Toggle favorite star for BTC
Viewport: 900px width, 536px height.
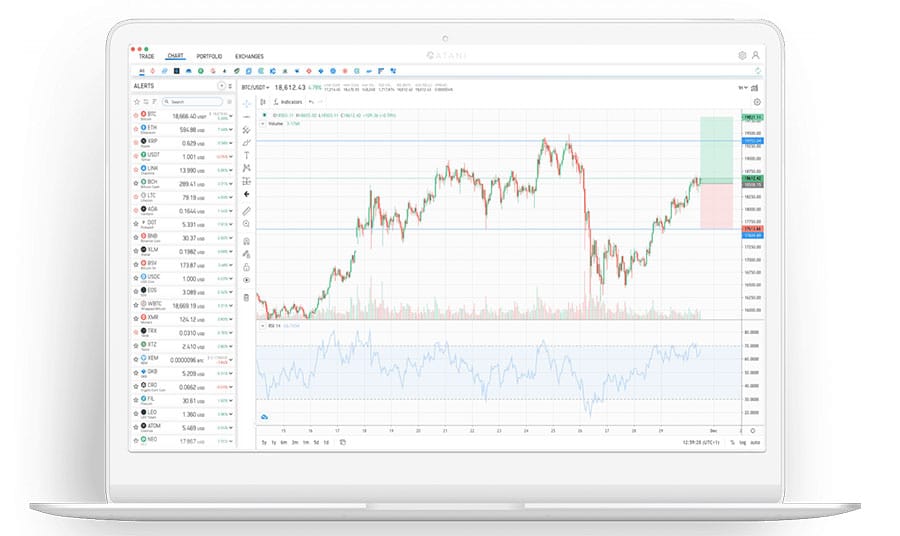pyautogui.click(x=136, y=116)
